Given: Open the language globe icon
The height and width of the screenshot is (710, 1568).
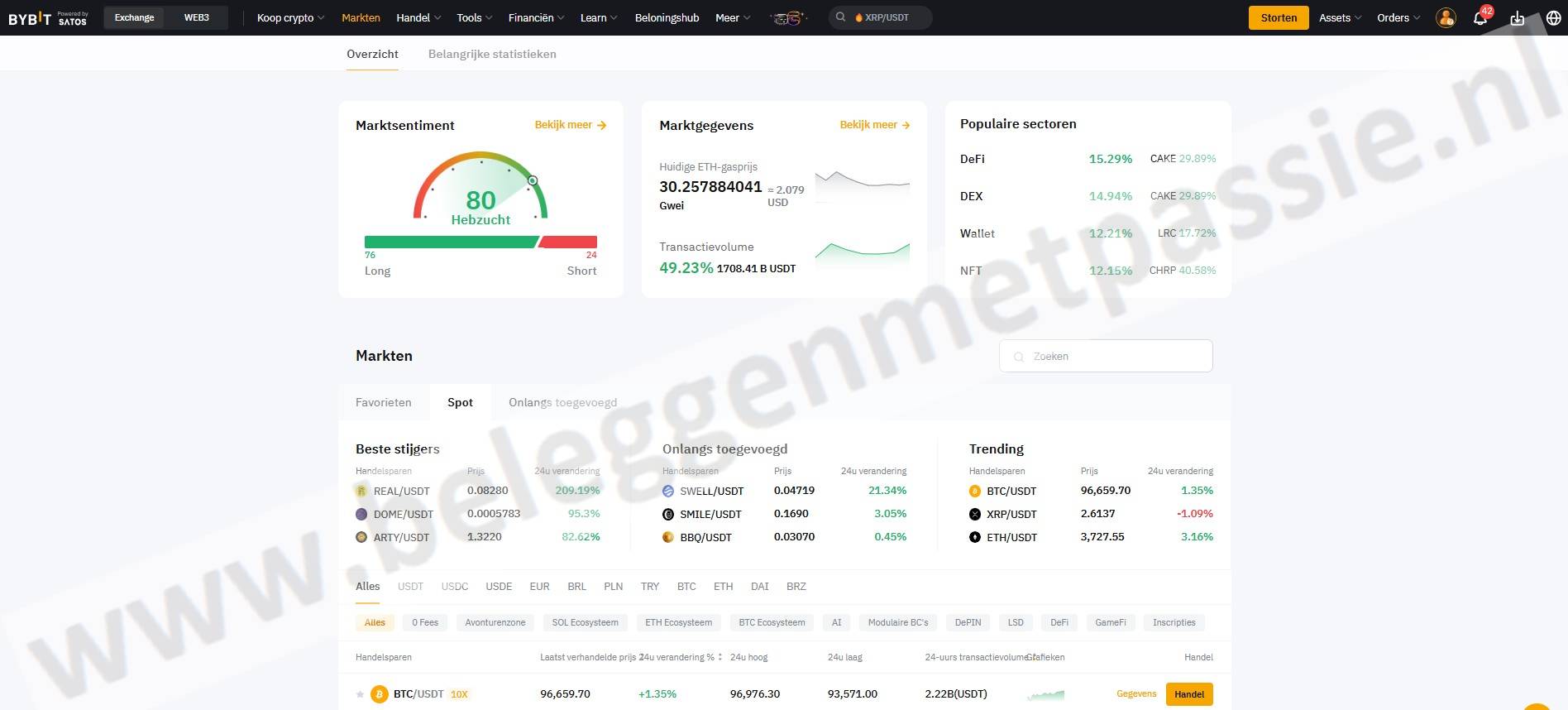Looking at the screenshot, I should (x=1553, y=18).
